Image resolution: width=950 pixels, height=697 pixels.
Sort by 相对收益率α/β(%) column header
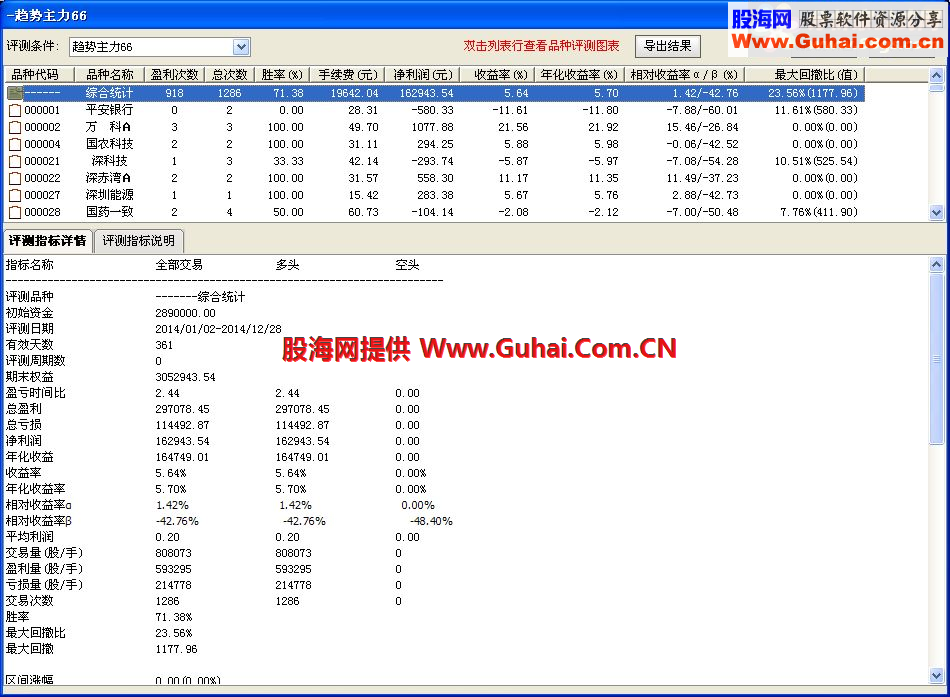coord(684,75)
